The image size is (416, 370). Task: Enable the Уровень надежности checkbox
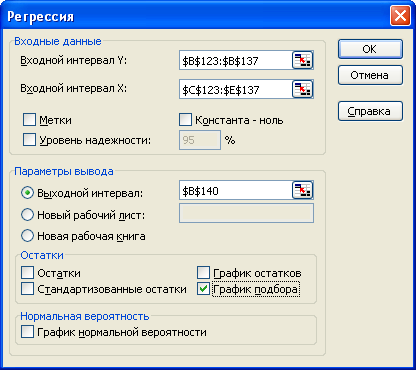point(29,140)
